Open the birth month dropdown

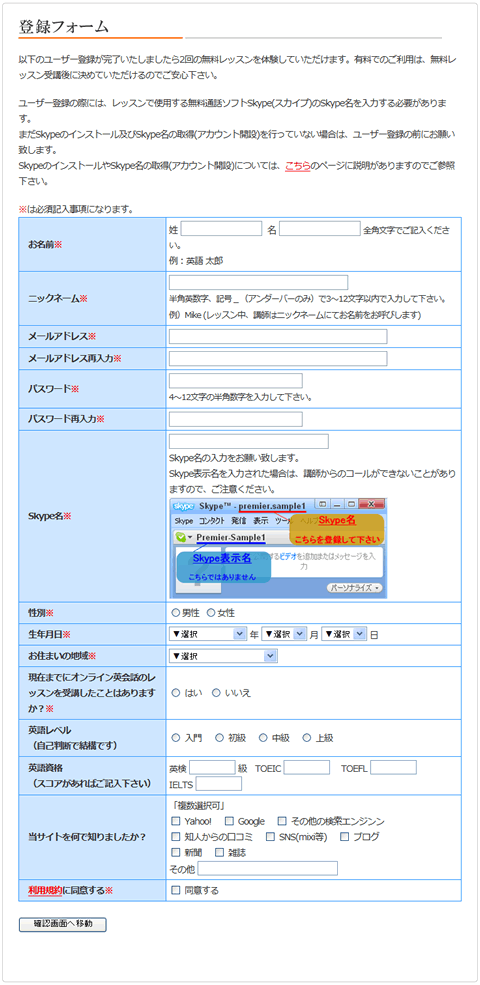coord(284,634)
